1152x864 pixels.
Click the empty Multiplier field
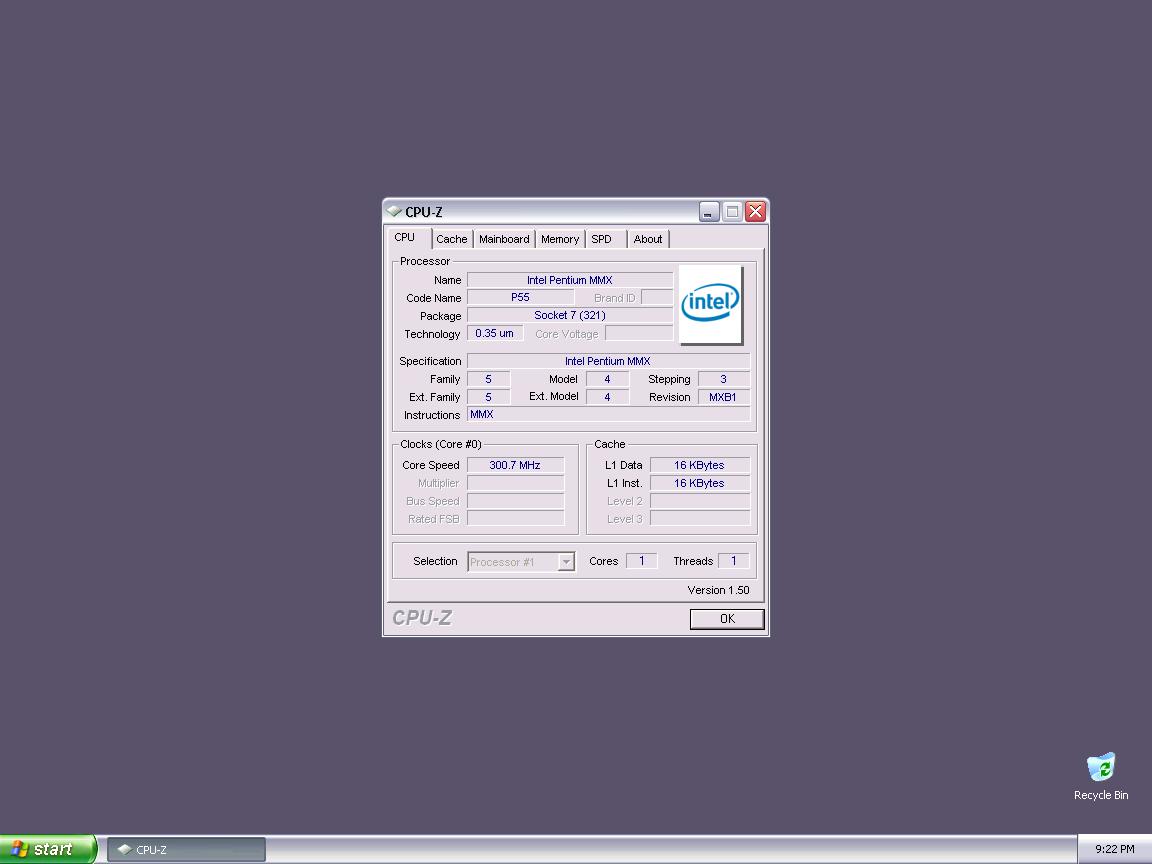pos(515,483)
